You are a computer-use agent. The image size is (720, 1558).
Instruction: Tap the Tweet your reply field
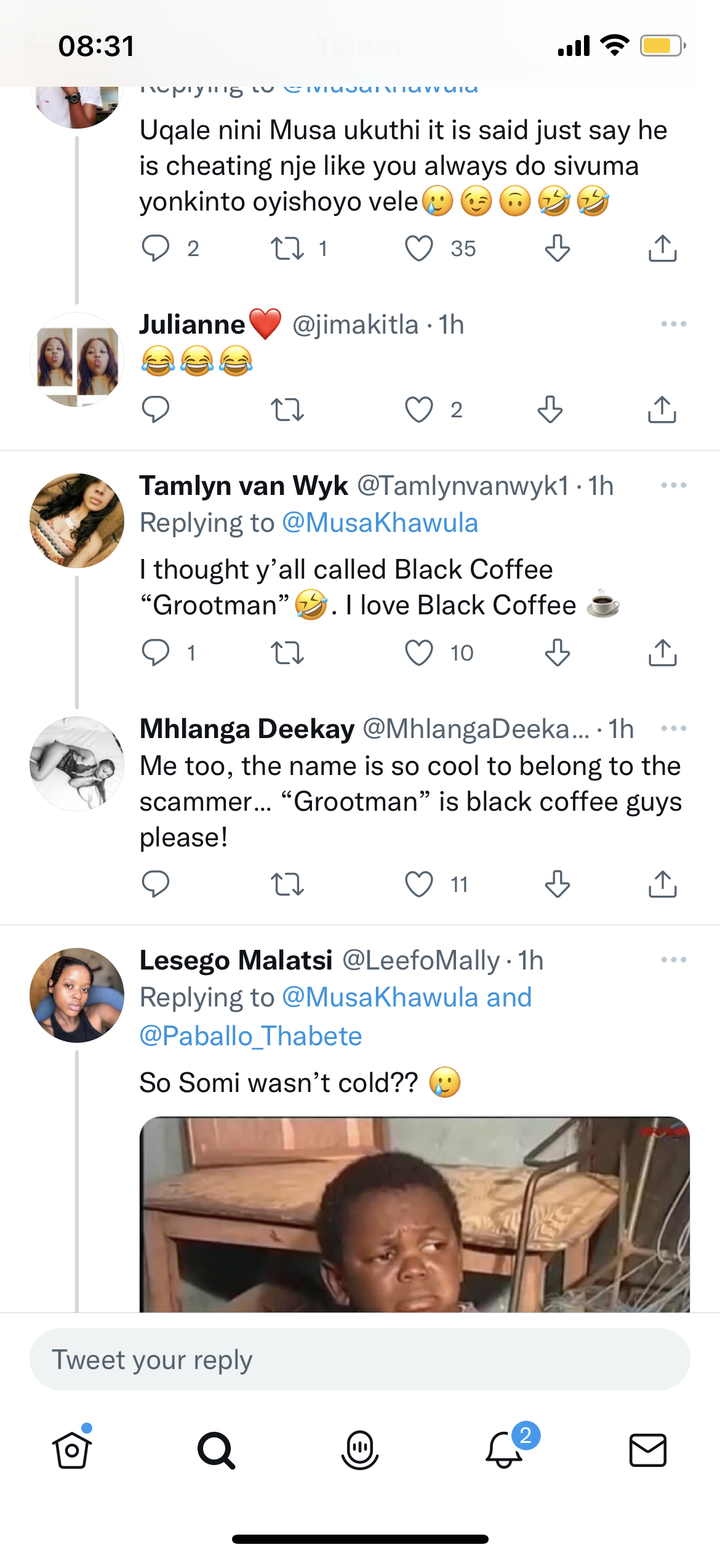(360, 1360)
